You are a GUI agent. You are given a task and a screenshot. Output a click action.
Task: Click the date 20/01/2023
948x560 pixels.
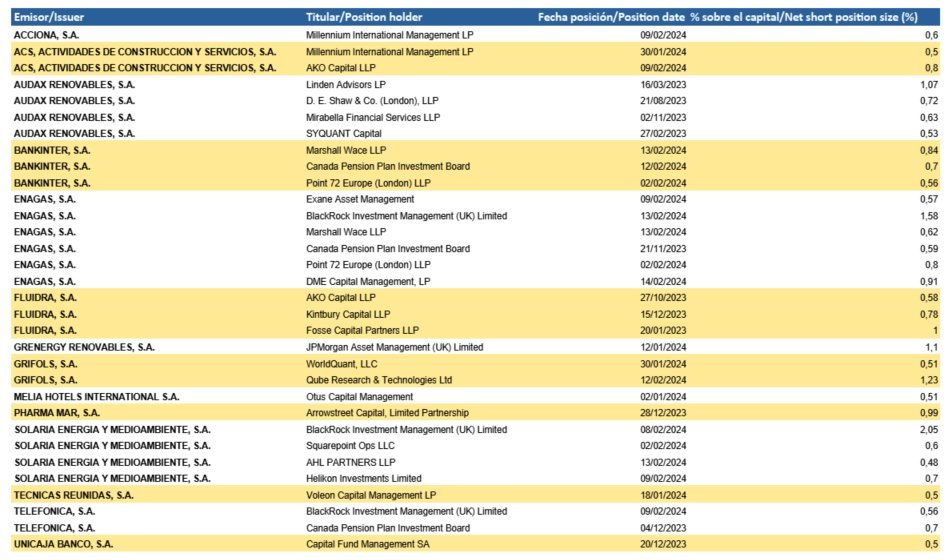click(x=663, y=330)
